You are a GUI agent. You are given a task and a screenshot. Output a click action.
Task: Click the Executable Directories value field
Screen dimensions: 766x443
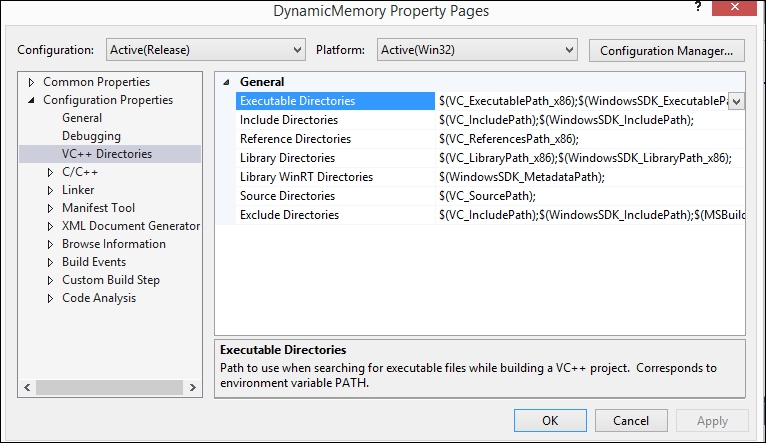tap(581, 101)
